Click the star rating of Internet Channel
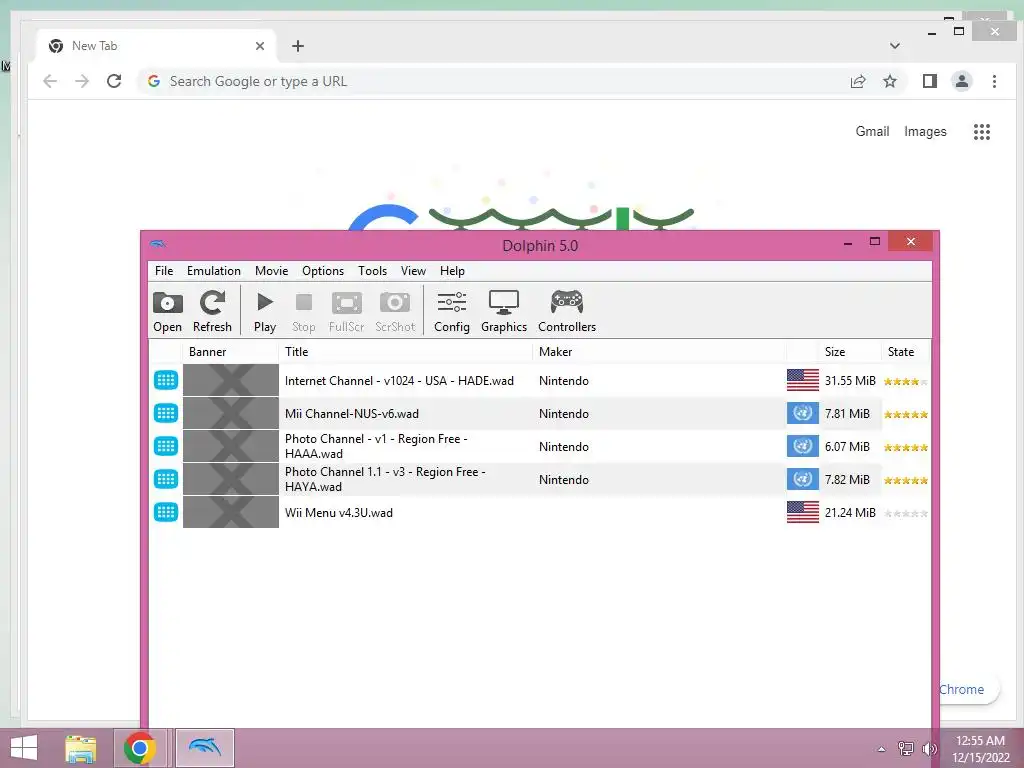 906,381
